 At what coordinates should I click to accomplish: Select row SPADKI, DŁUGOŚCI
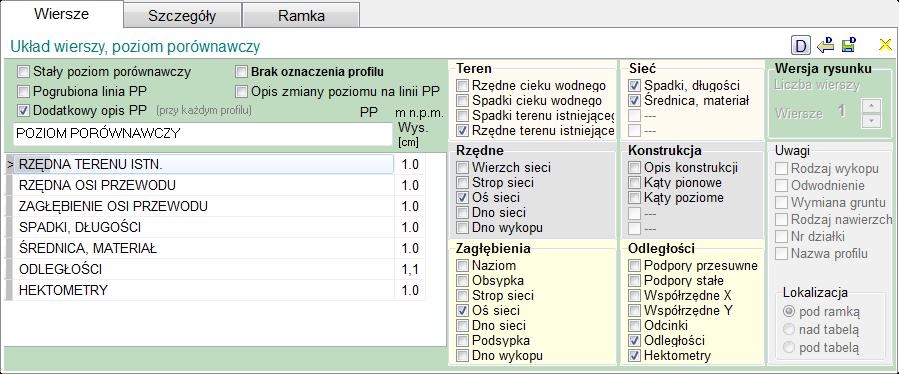pos(204,228)
